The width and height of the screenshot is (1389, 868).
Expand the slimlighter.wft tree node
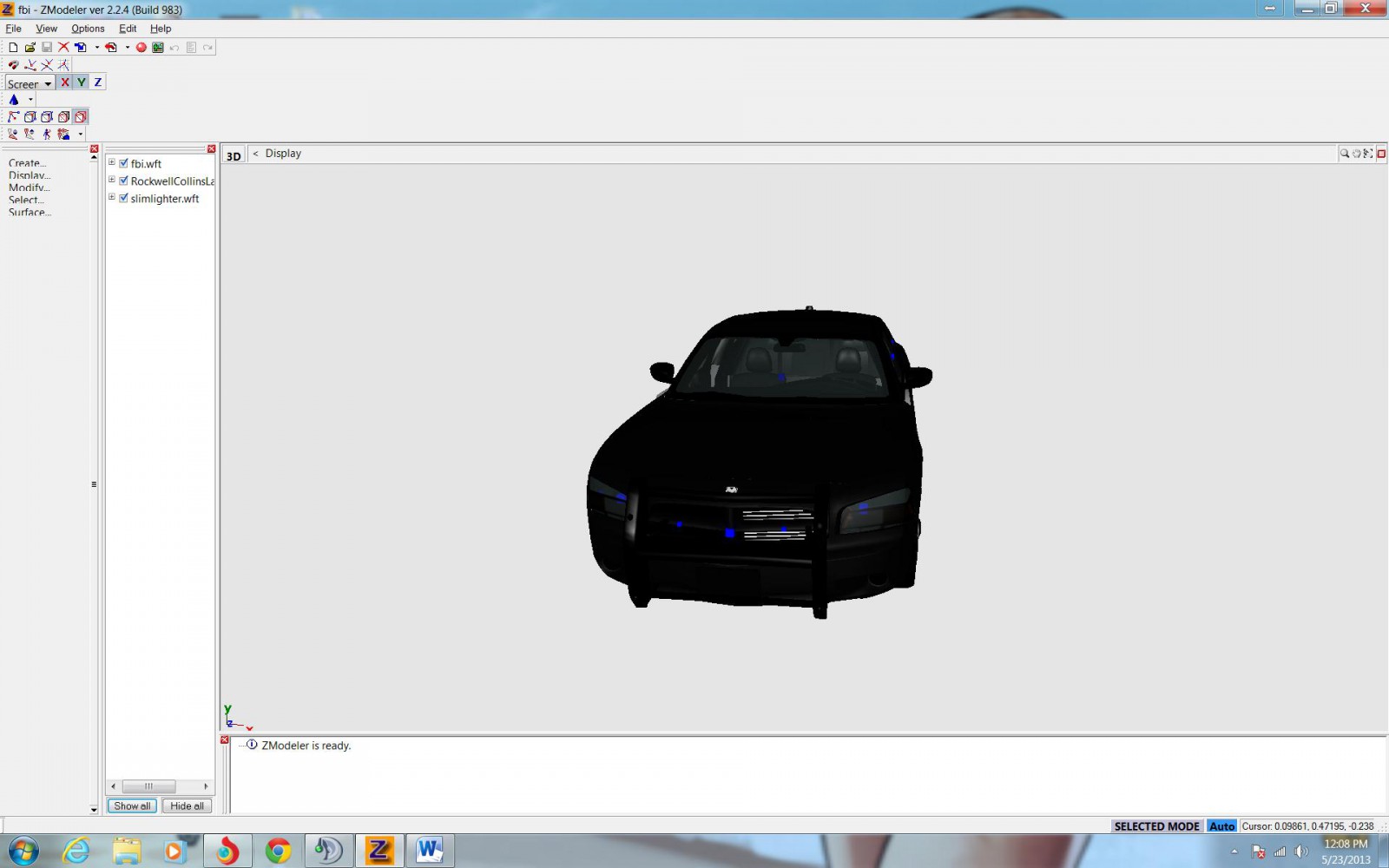point(112,197)
